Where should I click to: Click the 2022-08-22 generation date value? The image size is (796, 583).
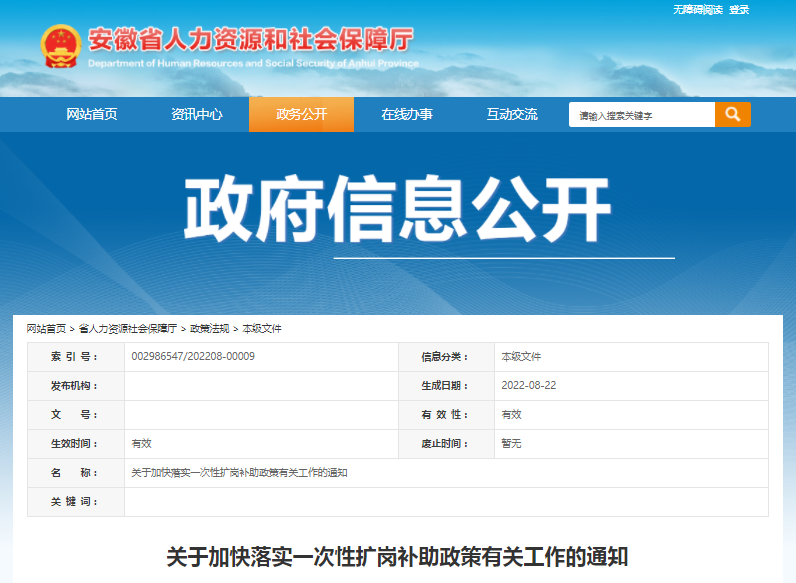[x=529, y=385]
